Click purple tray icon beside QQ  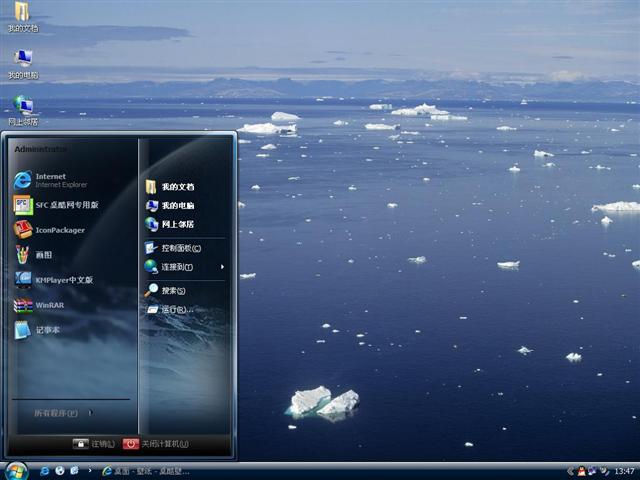pos(591,471)
